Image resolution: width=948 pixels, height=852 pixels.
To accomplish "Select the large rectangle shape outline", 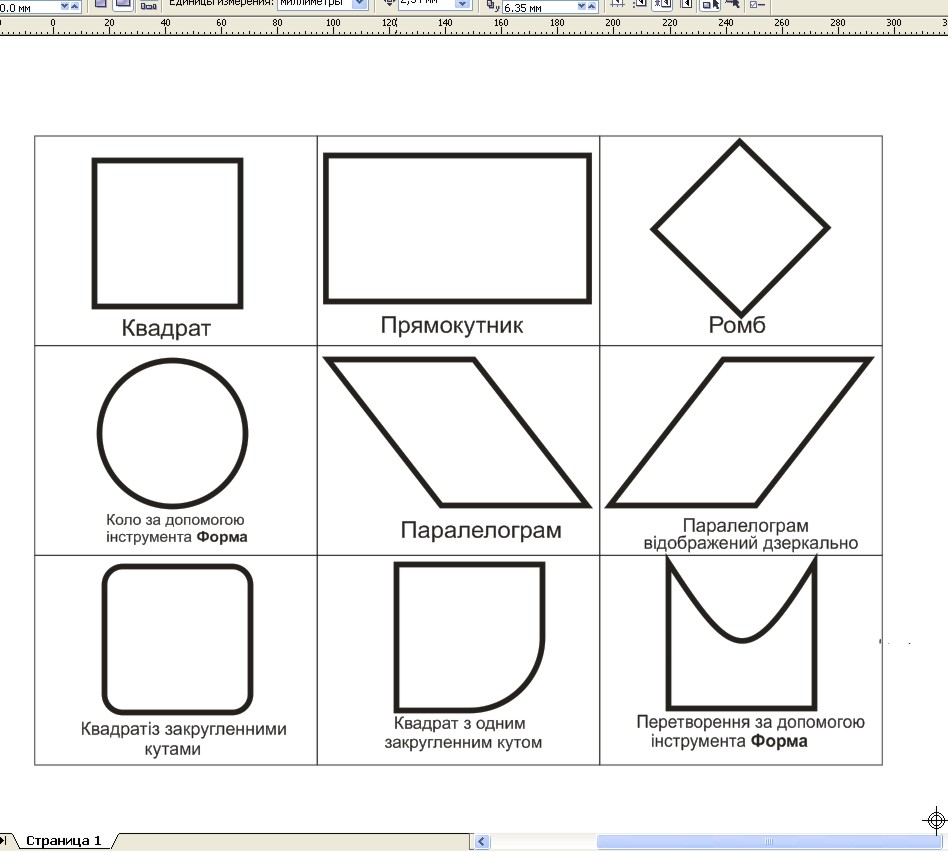I will [x=457, y=228].
